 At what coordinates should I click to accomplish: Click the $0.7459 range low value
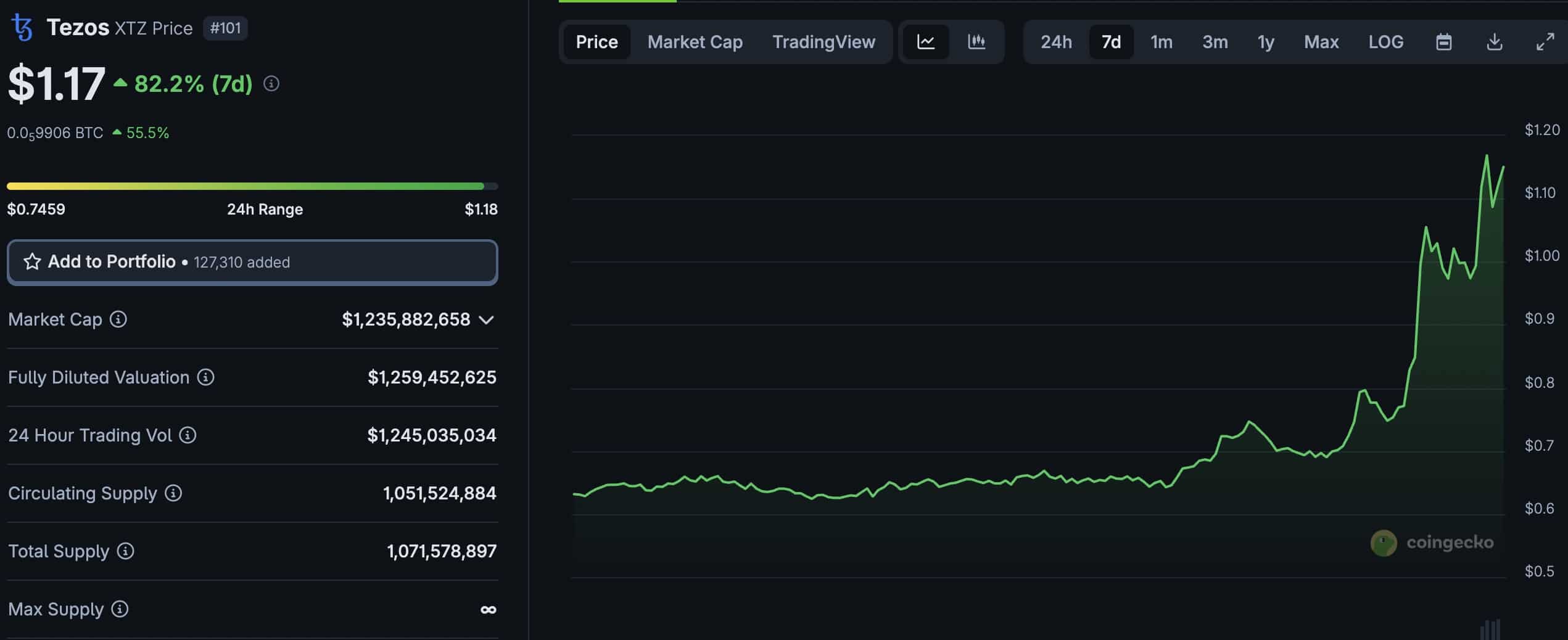click(36, 209)
